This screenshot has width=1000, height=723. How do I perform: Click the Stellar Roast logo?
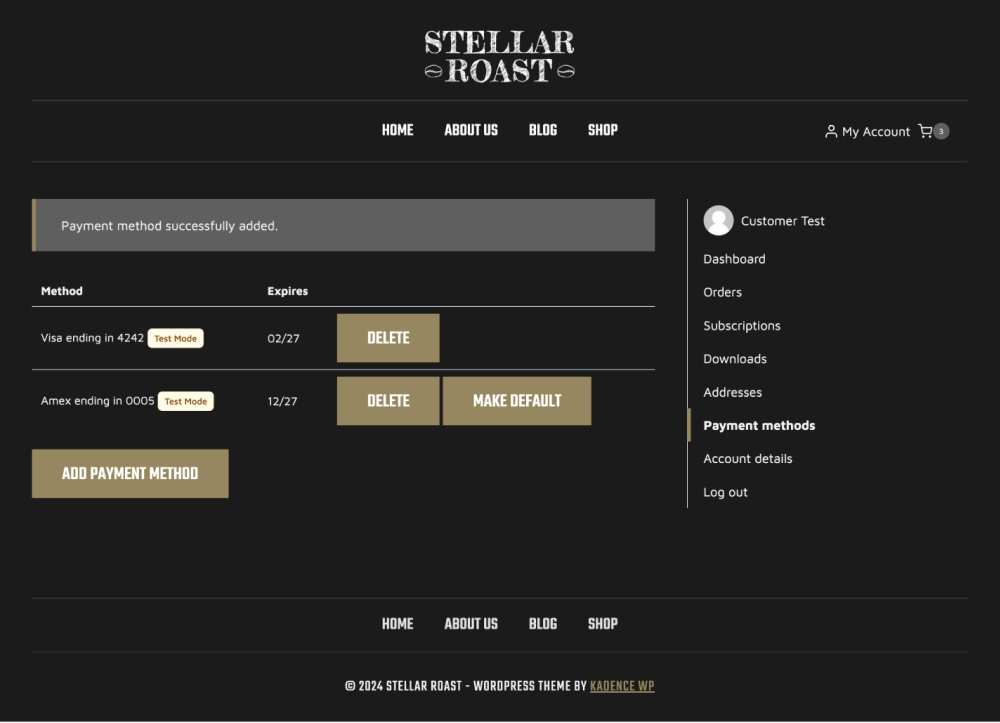point(499,56)
